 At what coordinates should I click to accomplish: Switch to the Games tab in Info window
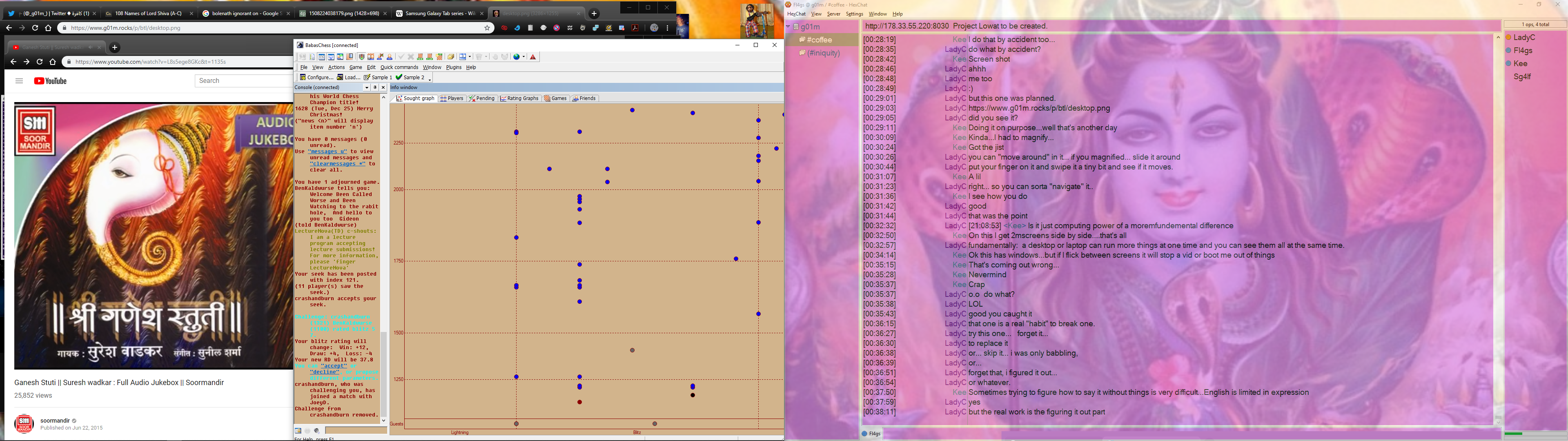click(556, 98)
